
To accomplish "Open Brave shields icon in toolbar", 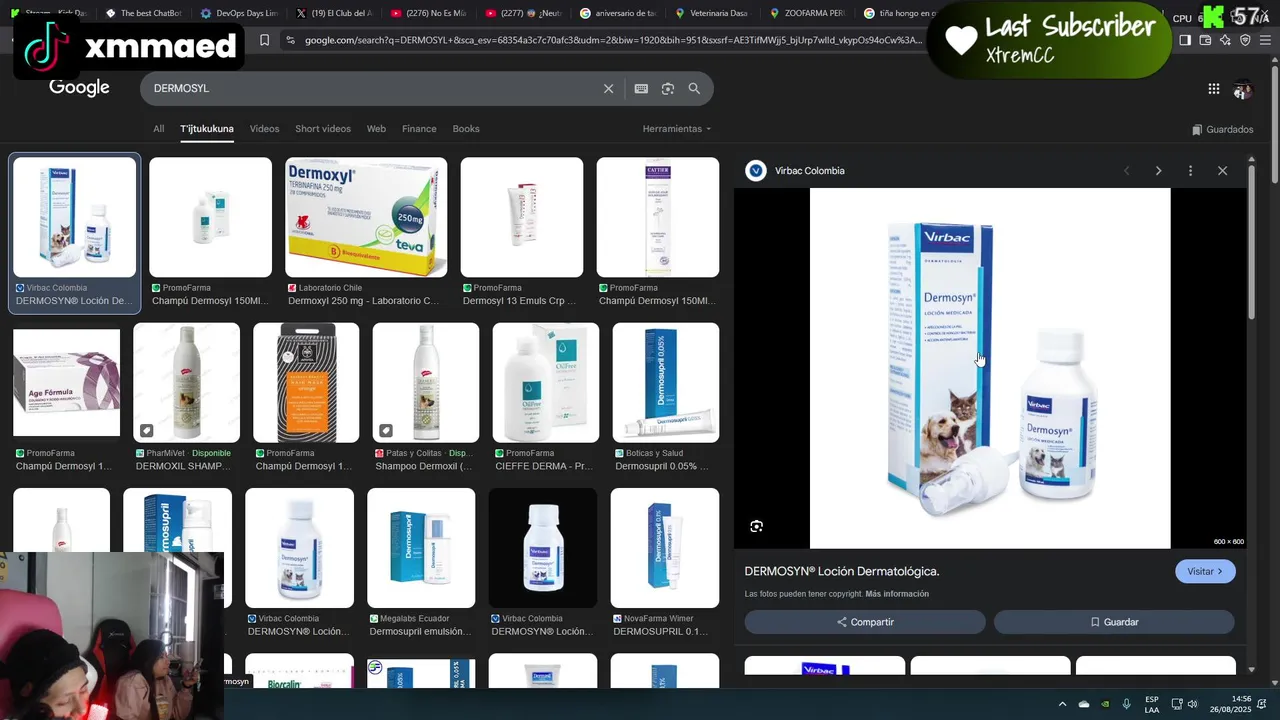I will (1245, 40).
